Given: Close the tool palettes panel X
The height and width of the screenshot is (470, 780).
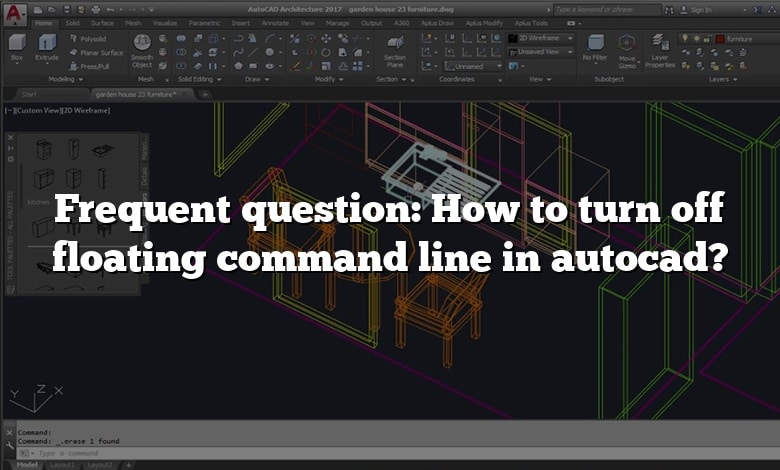Looking at the screenshot, I should pos(10,137).
